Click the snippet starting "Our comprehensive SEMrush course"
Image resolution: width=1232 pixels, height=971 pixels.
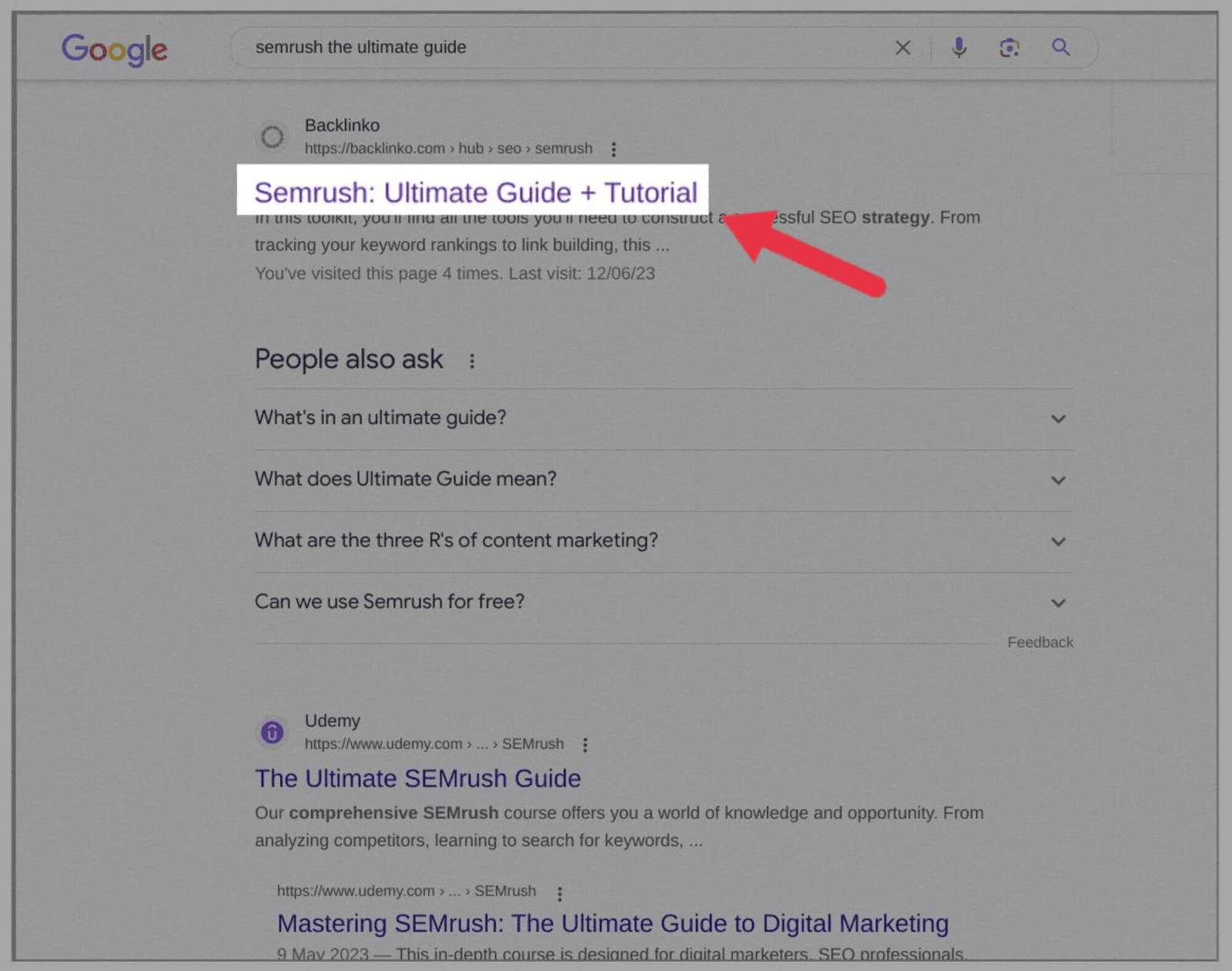(619, 826)
